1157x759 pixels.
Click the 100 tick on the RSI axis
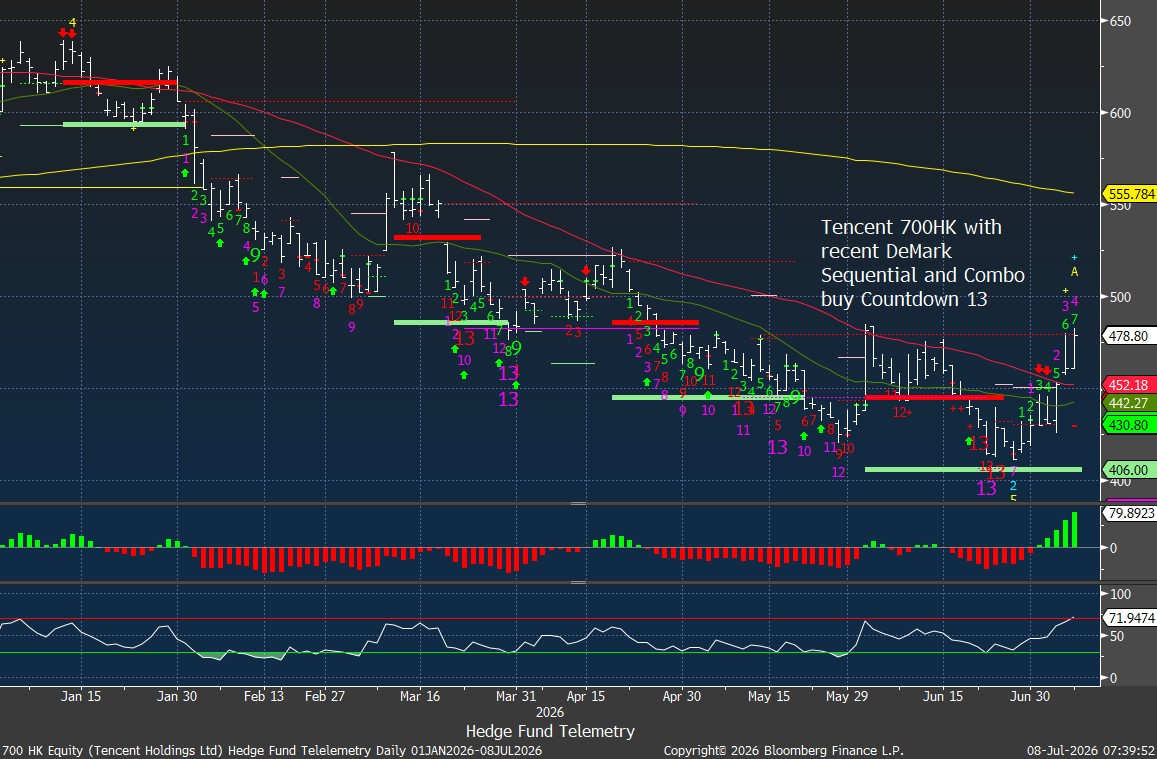(1120, 595)
